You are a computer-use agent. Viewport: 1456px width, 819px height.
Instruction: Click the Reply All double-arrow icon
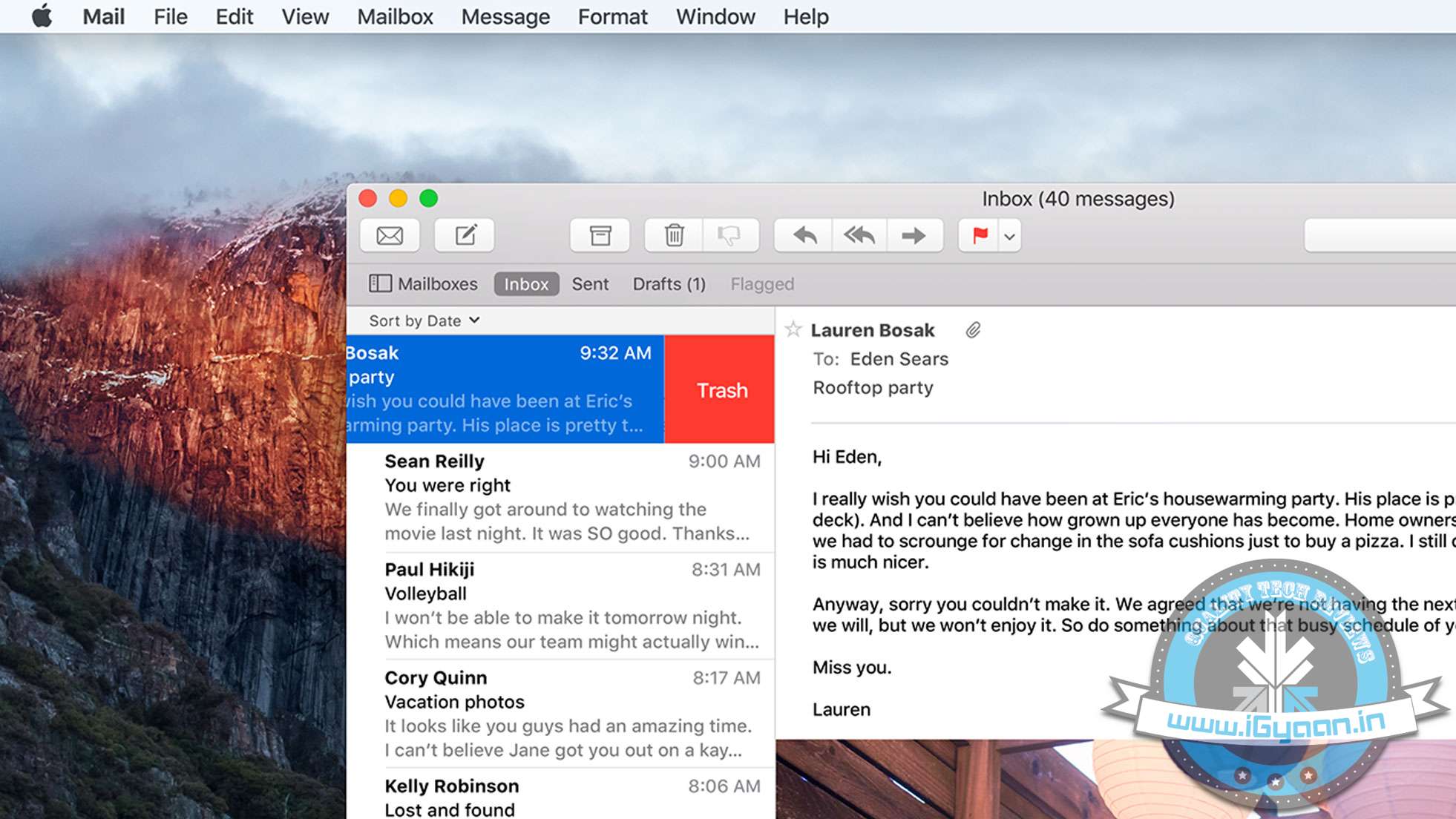859,236
